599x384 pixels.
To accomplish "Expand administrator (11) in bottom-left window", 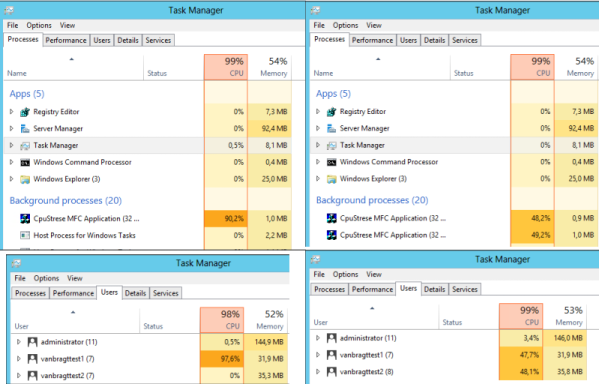I will (x=19, y=342).
